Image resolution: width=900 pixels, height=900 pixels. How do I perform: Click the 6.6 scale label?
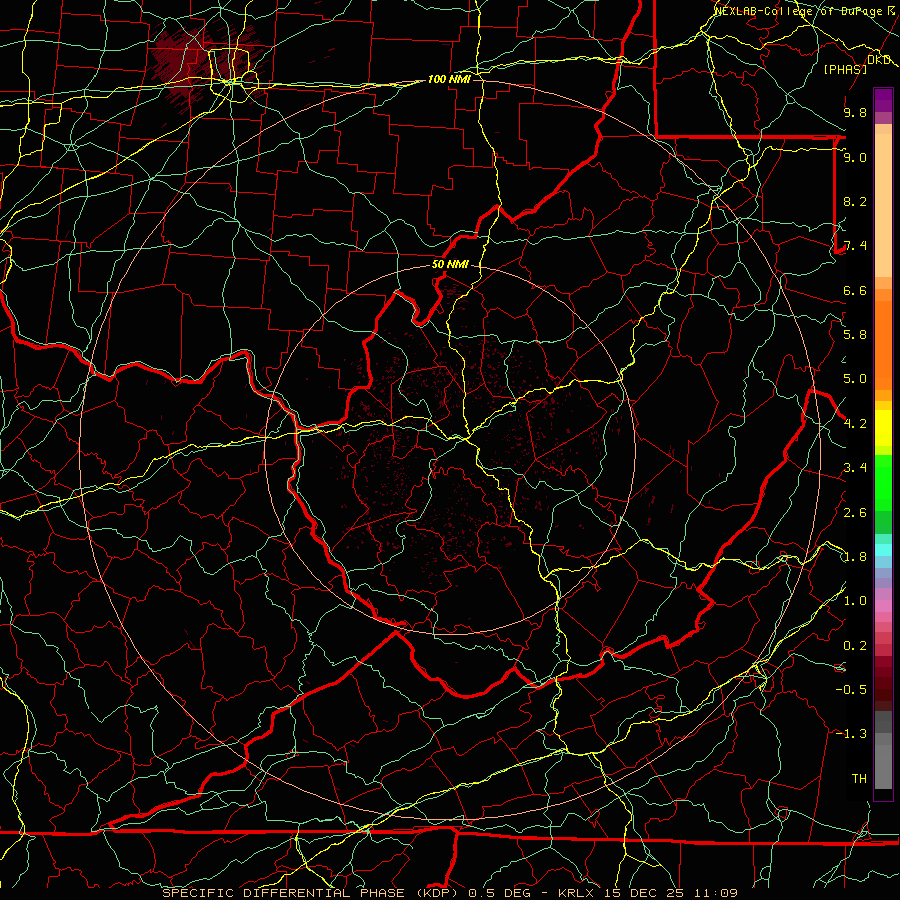pyautogui.click(x=855, y=290)
